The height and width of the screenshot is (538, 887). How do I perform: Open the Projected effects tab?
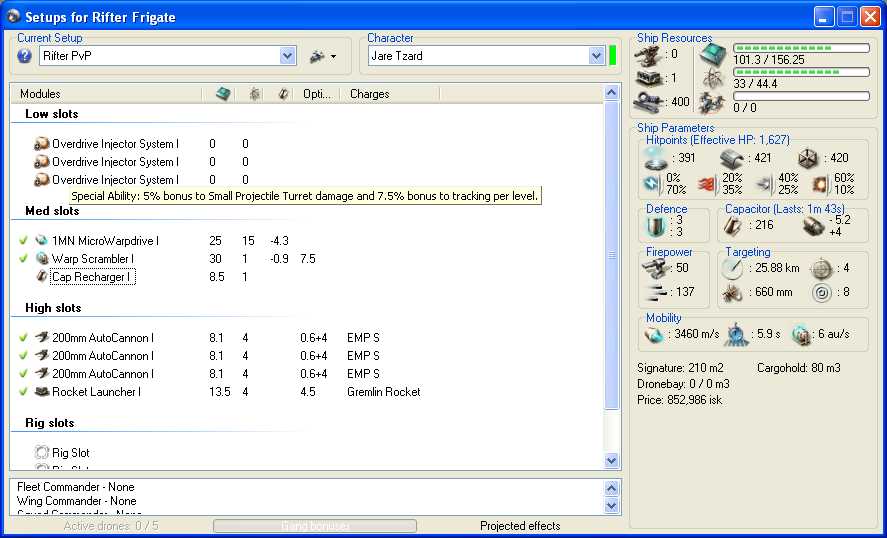(x=520, y=526)
